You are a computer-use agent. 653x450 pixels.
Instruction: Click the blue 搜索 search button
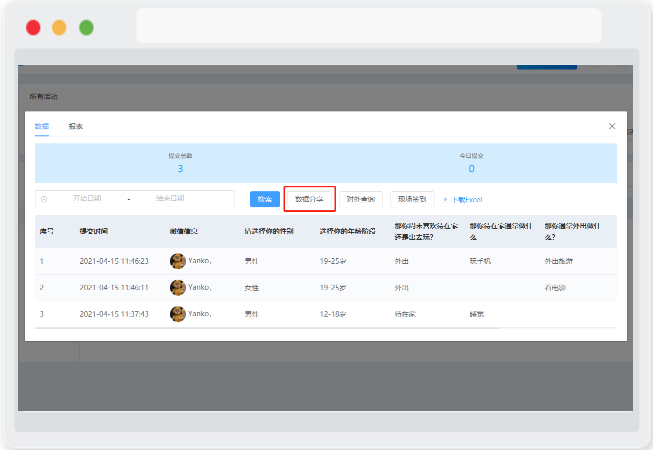(x=264, y=199)
